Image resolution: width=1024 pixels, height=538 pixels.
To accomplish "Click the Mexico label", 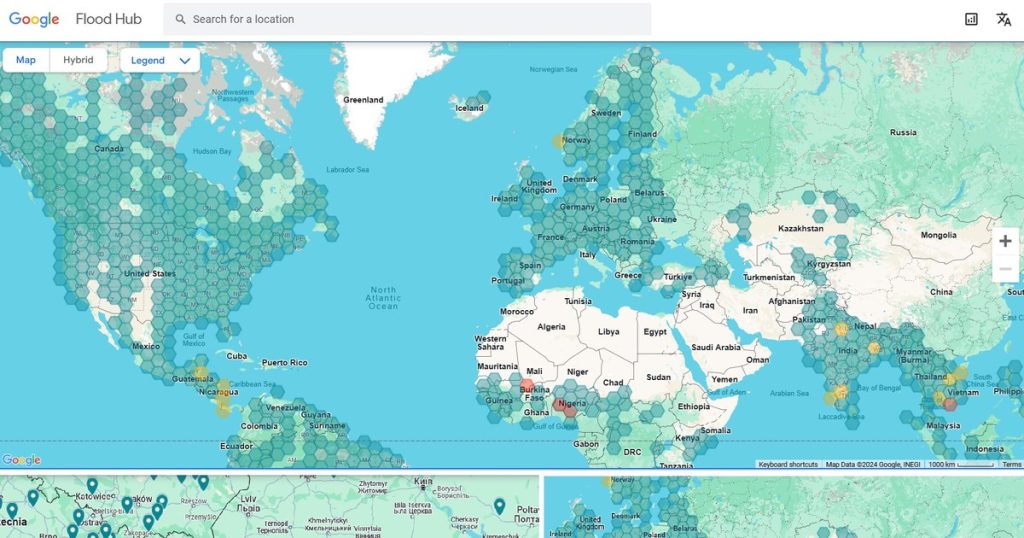I will 146,346.
